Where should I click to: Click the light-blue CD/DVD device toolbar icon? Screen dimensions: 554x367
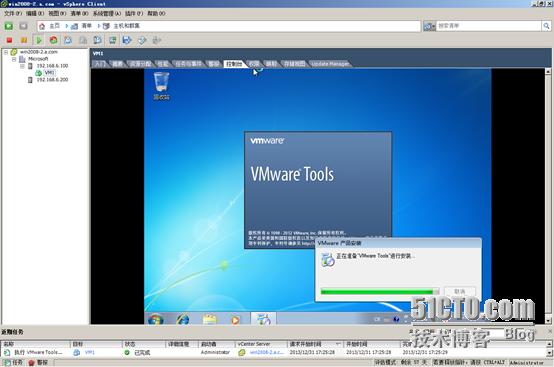142,40
